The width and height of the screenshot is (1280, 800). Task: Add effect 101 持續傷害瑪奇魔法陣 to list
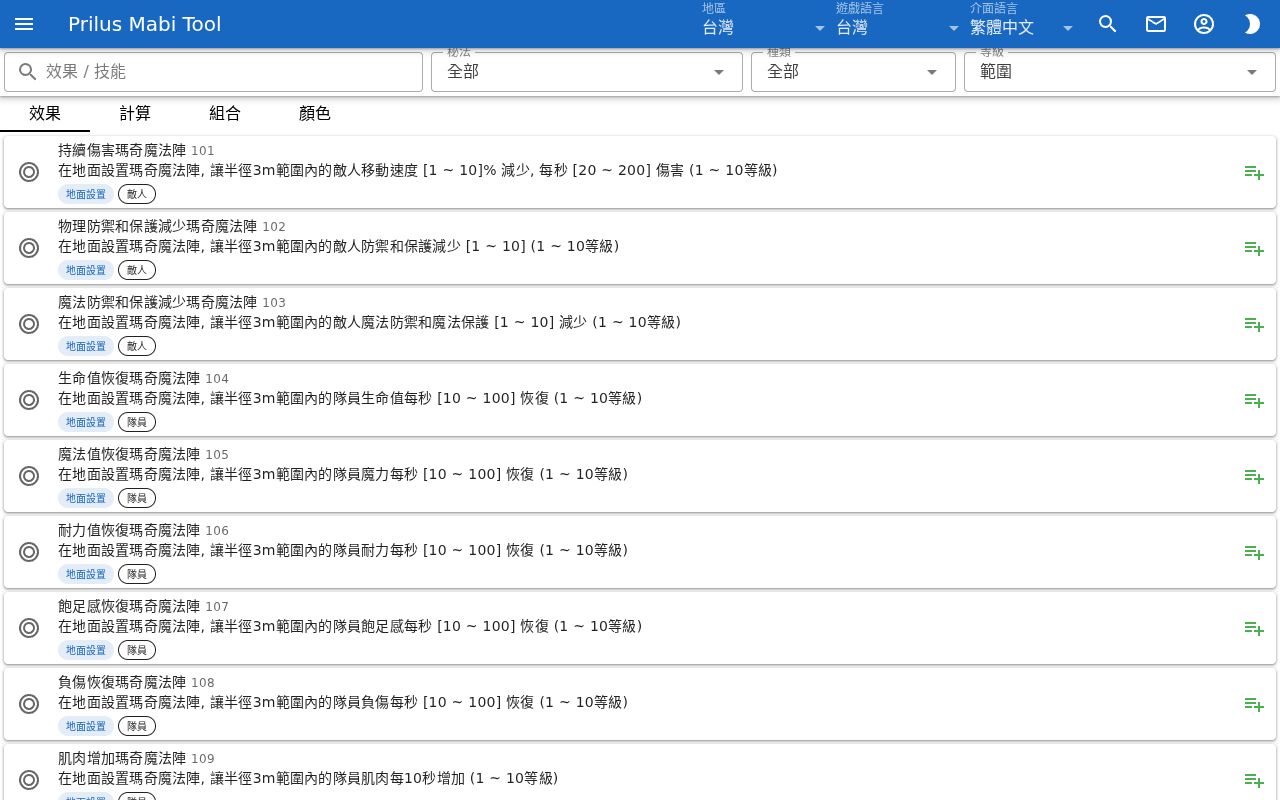tap(1254, 172)
